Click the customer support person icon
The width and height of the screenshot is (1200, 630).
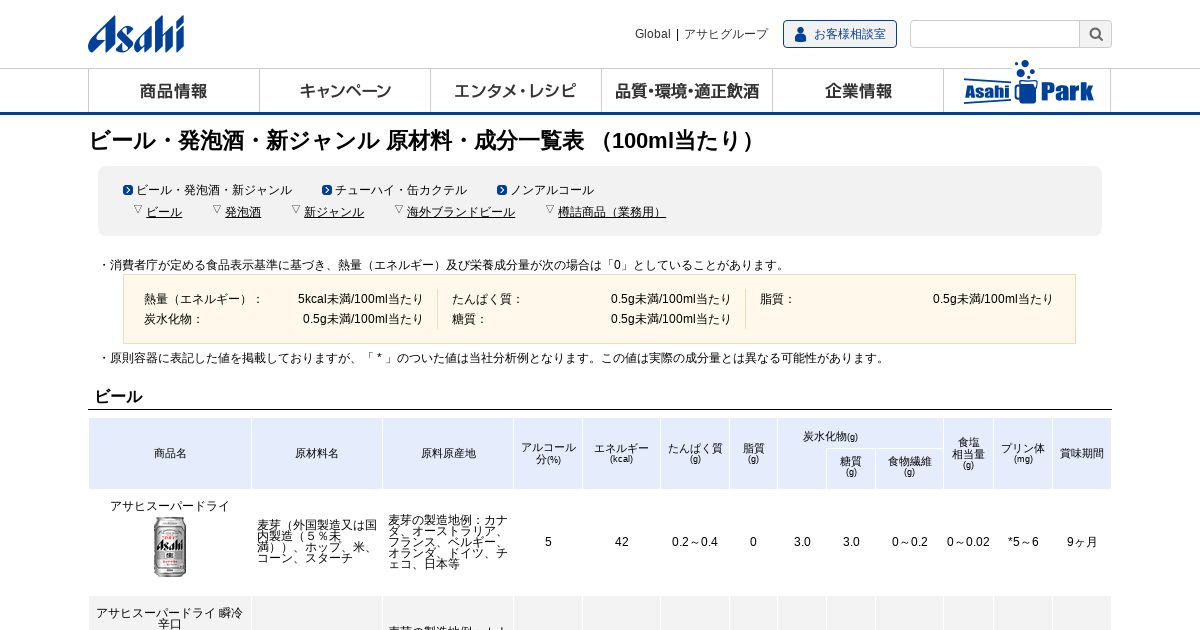pyautogui.click(x=800, y=34)
